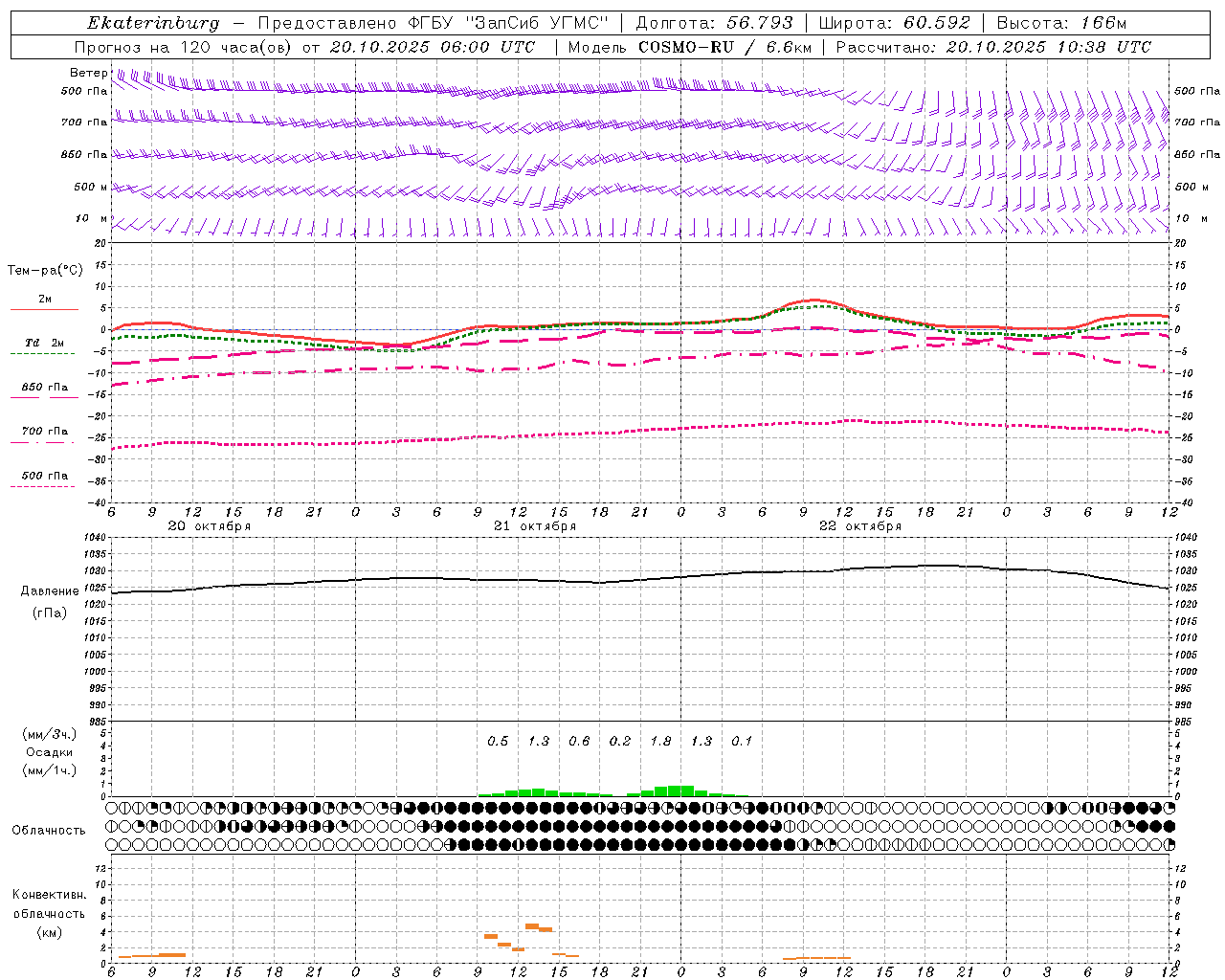
Task: Click the highest orange convective cloud bar
Action: coord(532,926)
